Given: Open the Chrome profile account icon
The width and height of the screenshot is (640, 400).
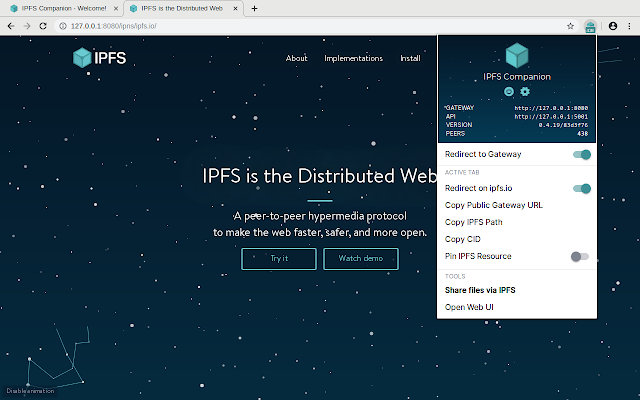Looking at the screenshot, I should (x=613, y=26).
